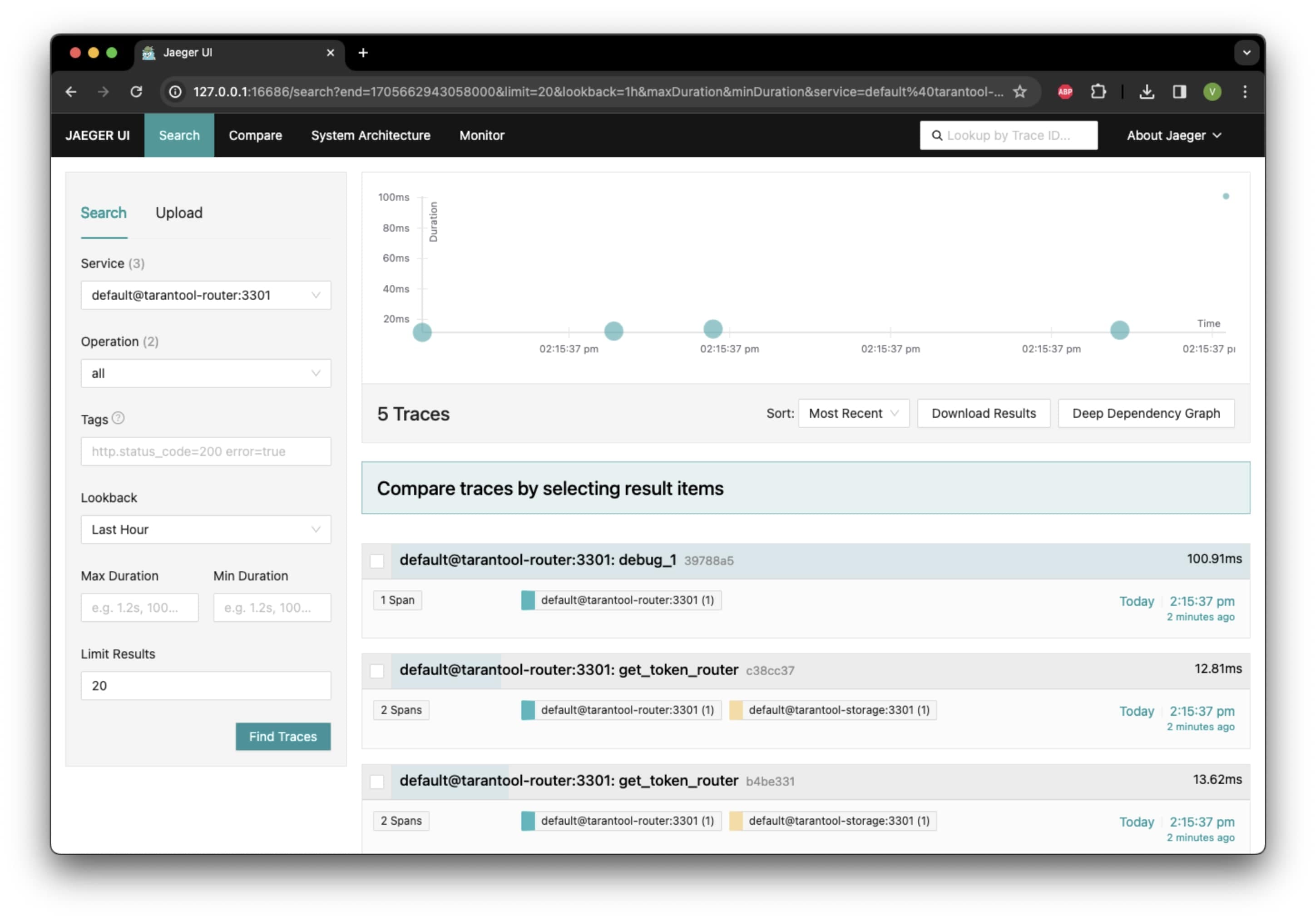Click the Tags input field
This screenshot has width=1316, height=921.
click(x=206, y=451)
